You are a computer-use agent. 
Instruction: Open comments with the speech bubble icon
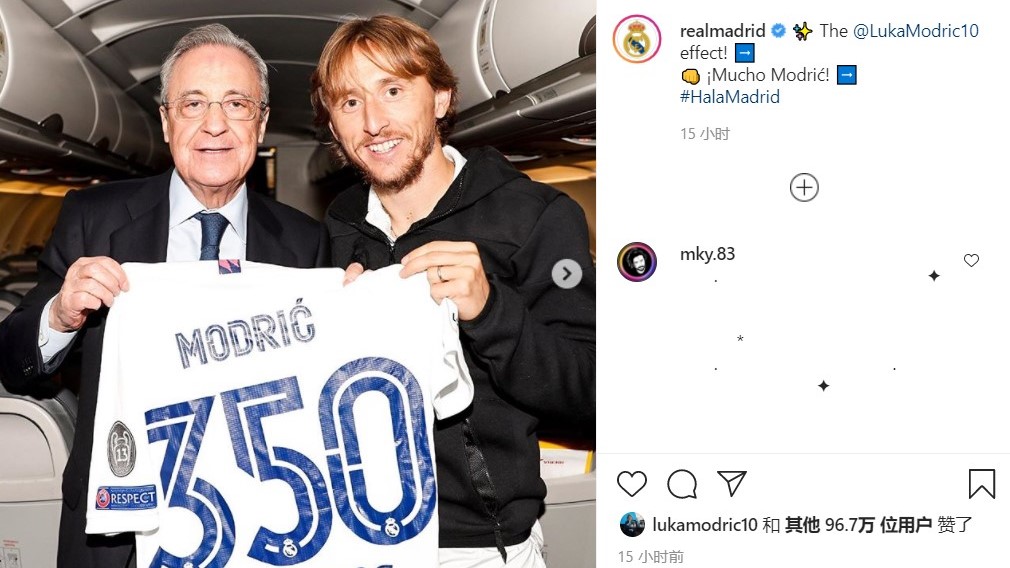tap(682, 484)
